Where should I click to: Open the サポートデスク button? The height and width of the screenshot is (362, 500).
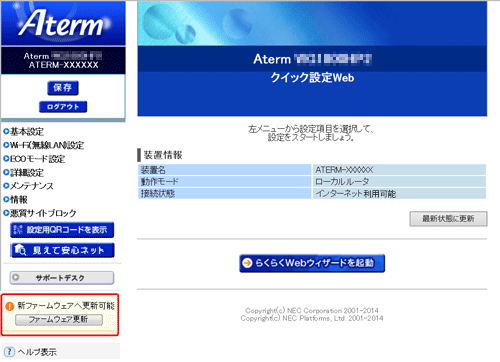coord(62,278)
